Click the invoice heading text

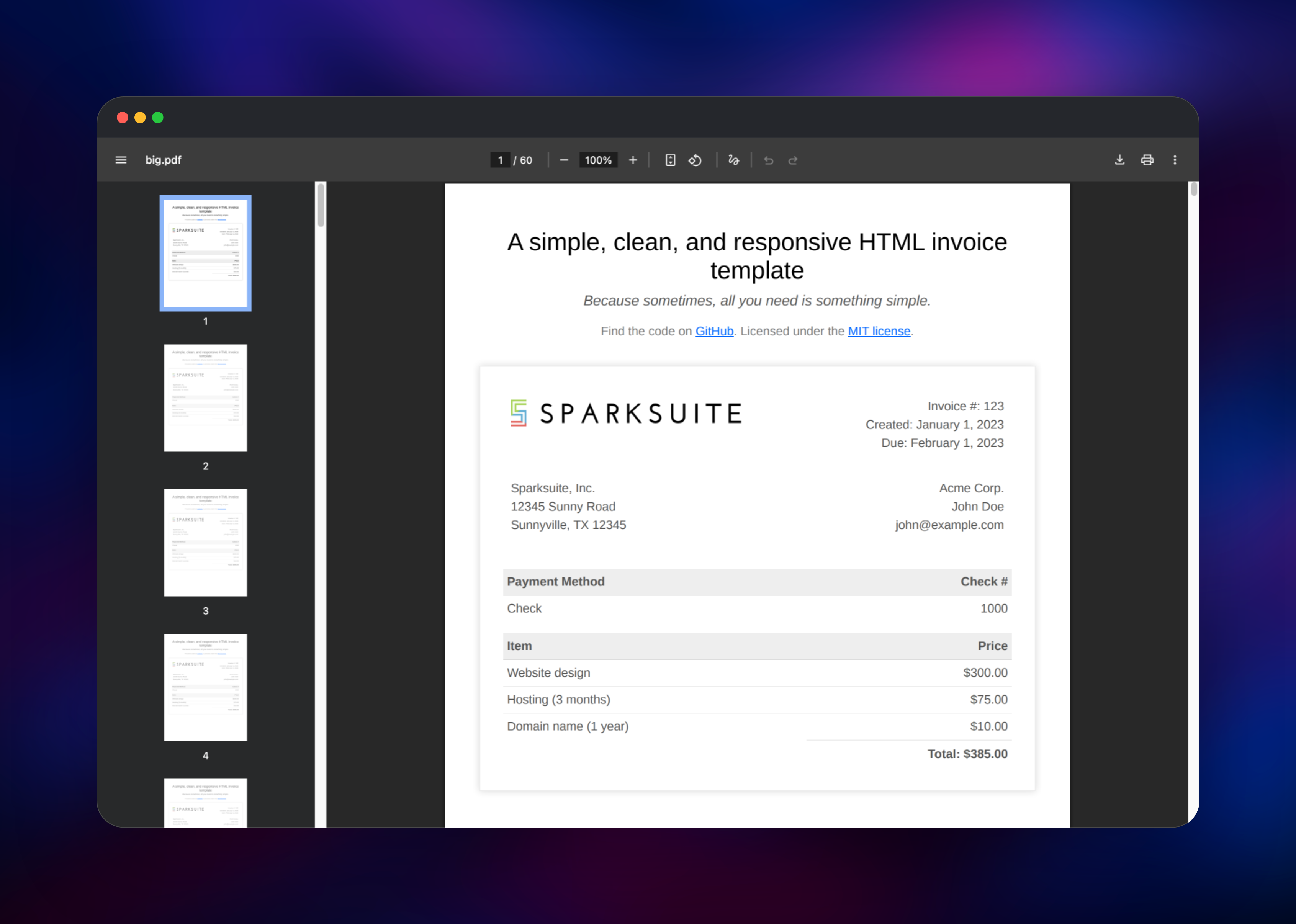point(757,256)
